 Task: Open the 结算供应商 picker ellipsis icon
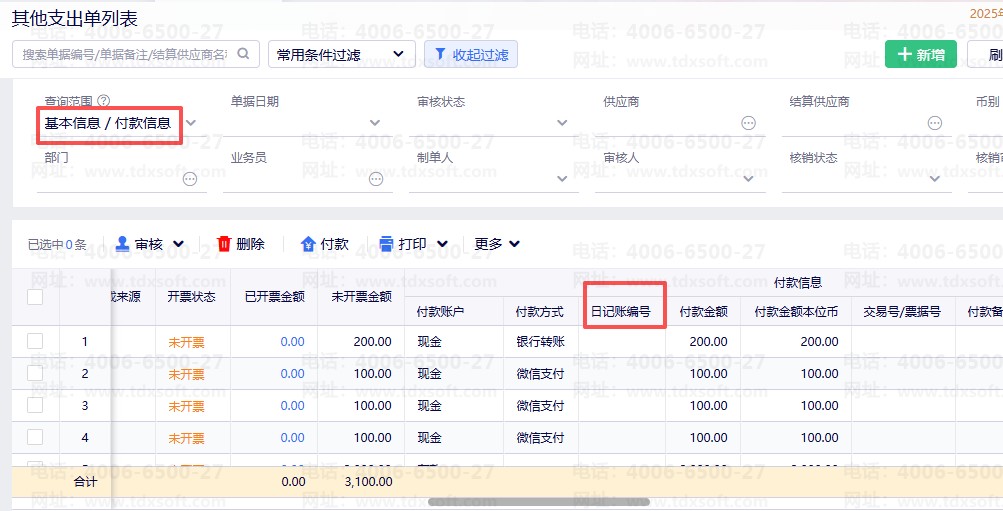tap(934, 123)
